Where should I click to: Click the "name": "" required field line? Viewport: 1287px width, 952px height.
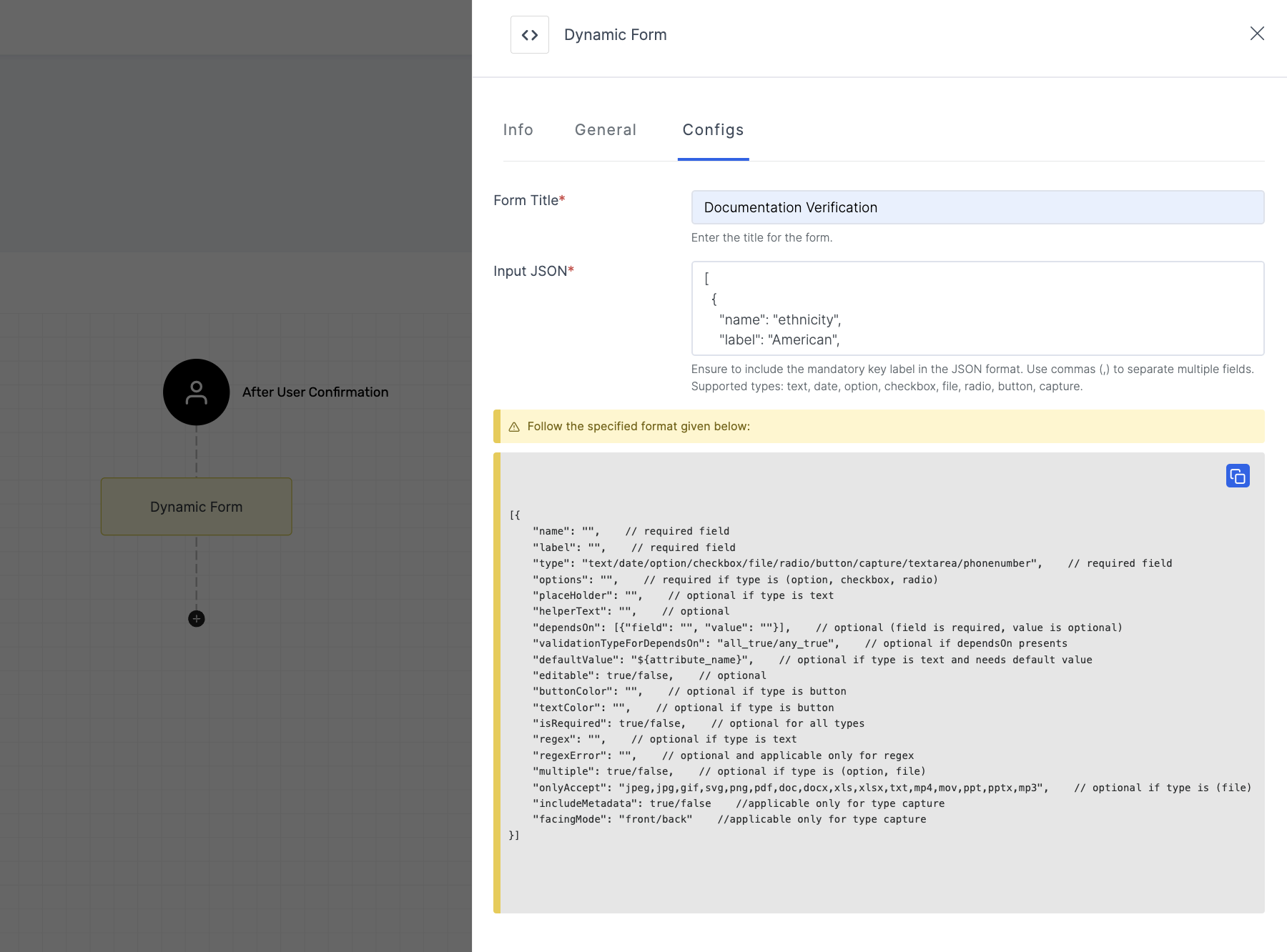(631, 531)
